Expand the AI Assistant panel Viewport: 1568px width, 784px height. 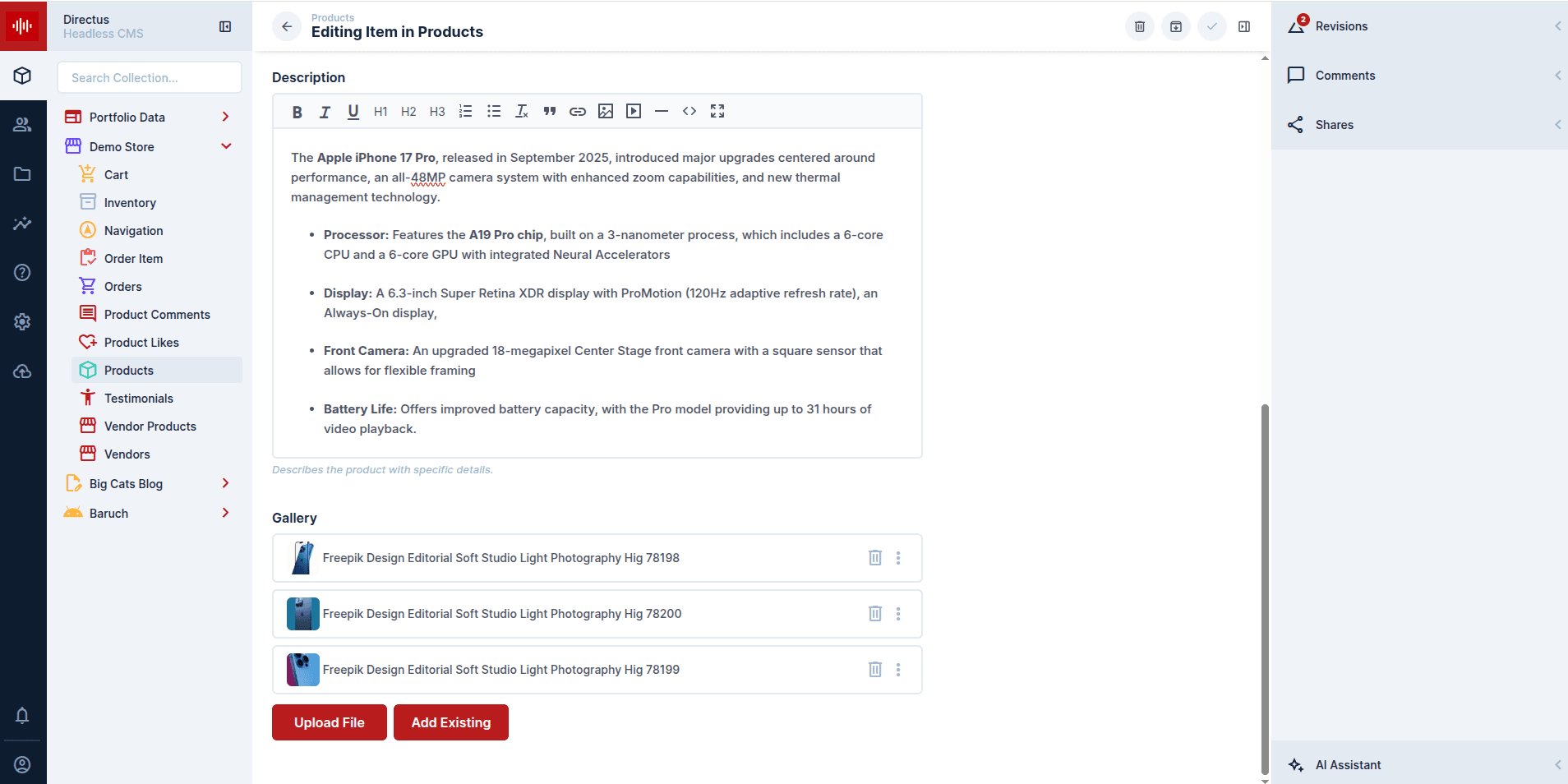coord(1419,765)
